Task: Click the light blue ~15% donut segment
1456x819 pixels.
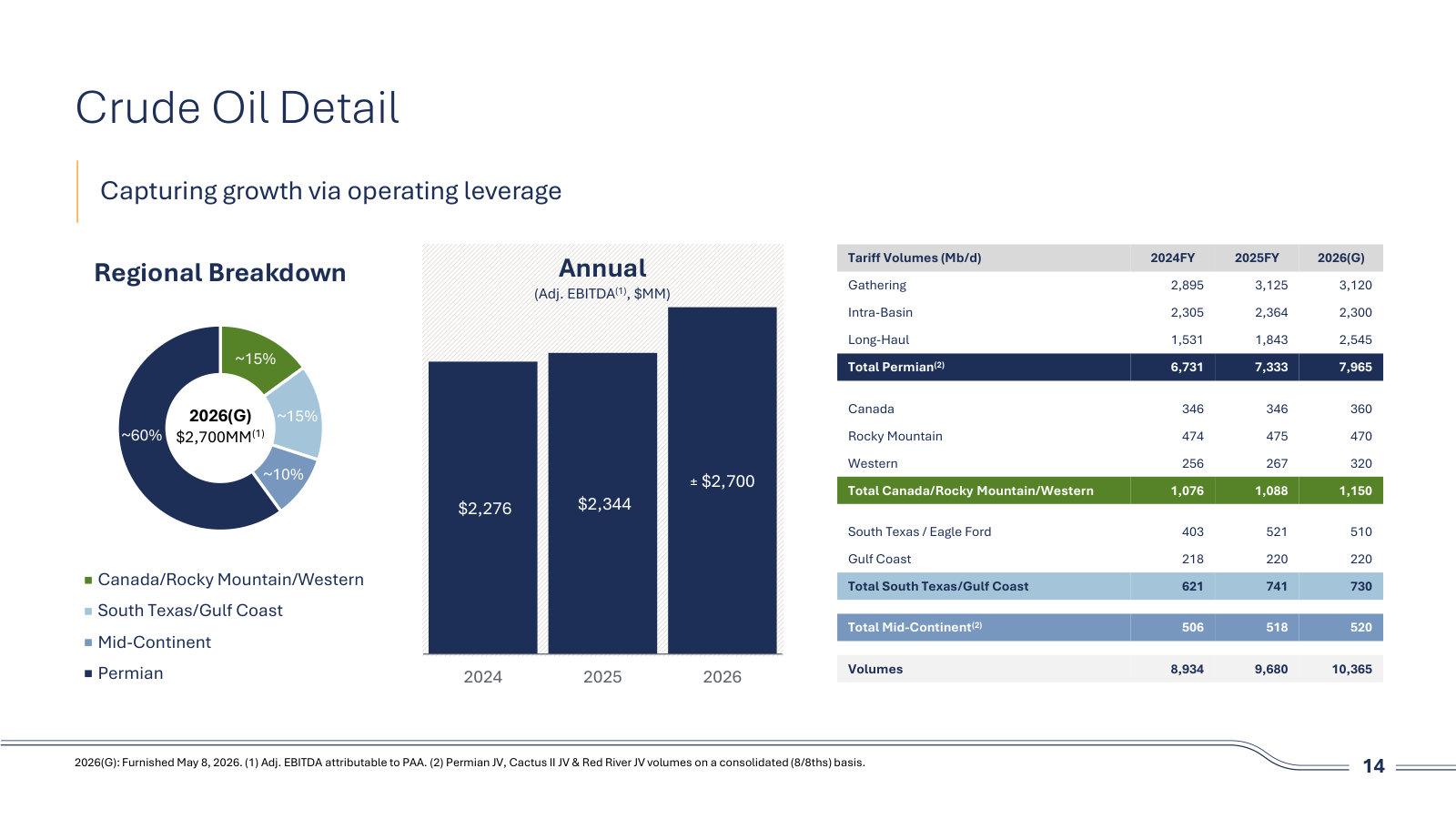Action: point(298,415)
